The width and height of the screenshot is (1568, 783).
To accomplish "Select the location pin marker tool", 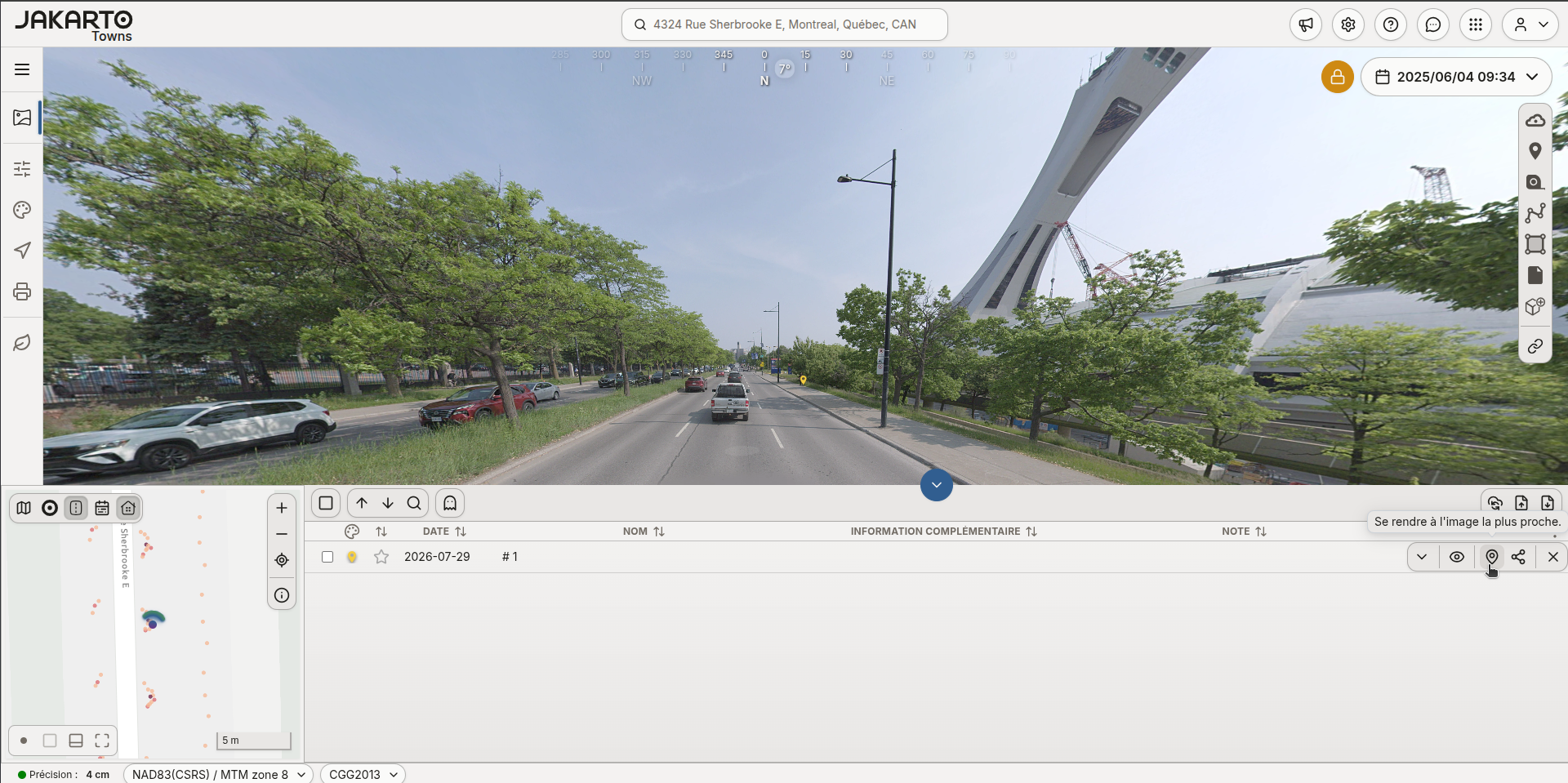I will click(x=1535, y=151).
